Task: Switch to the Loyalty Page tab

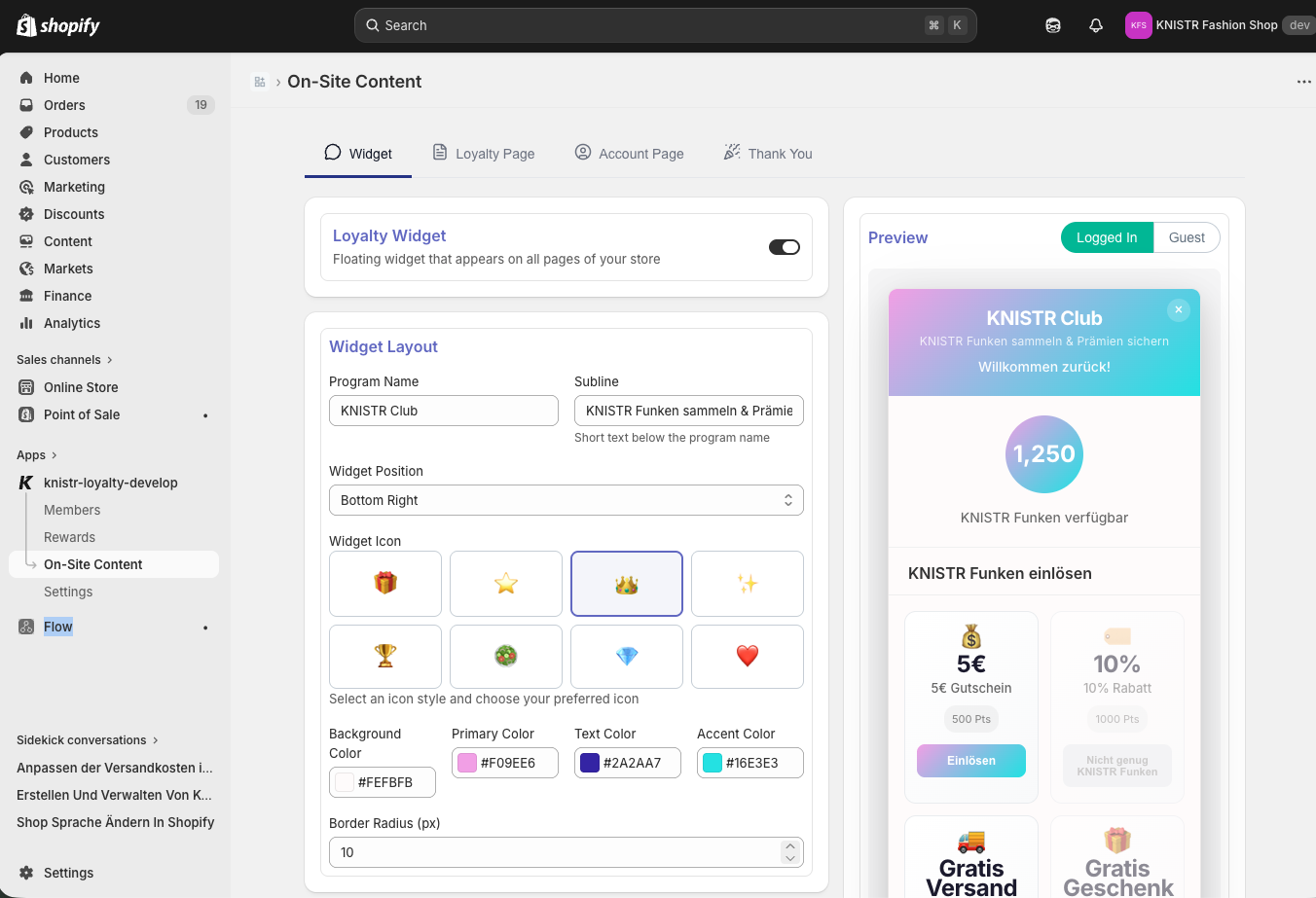Action: point(484,154)
